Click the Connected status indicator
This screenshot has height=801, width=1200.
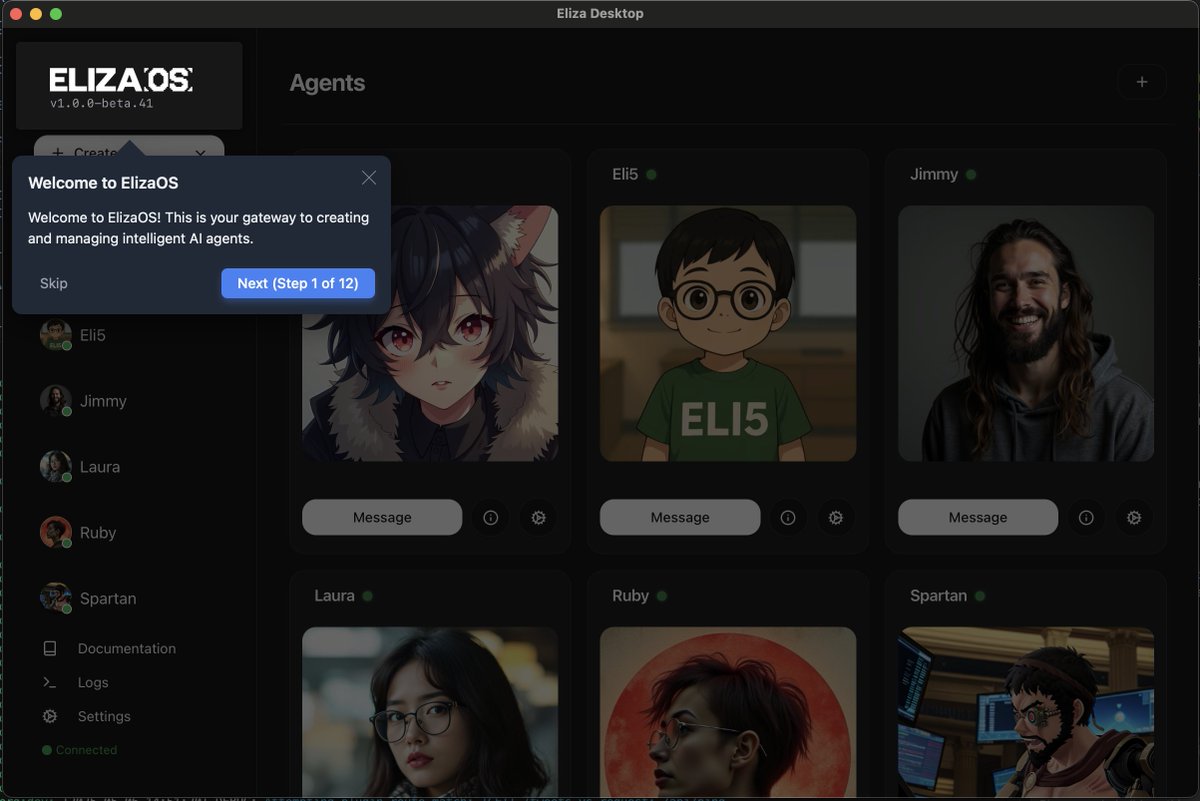[x=79, y=750]
